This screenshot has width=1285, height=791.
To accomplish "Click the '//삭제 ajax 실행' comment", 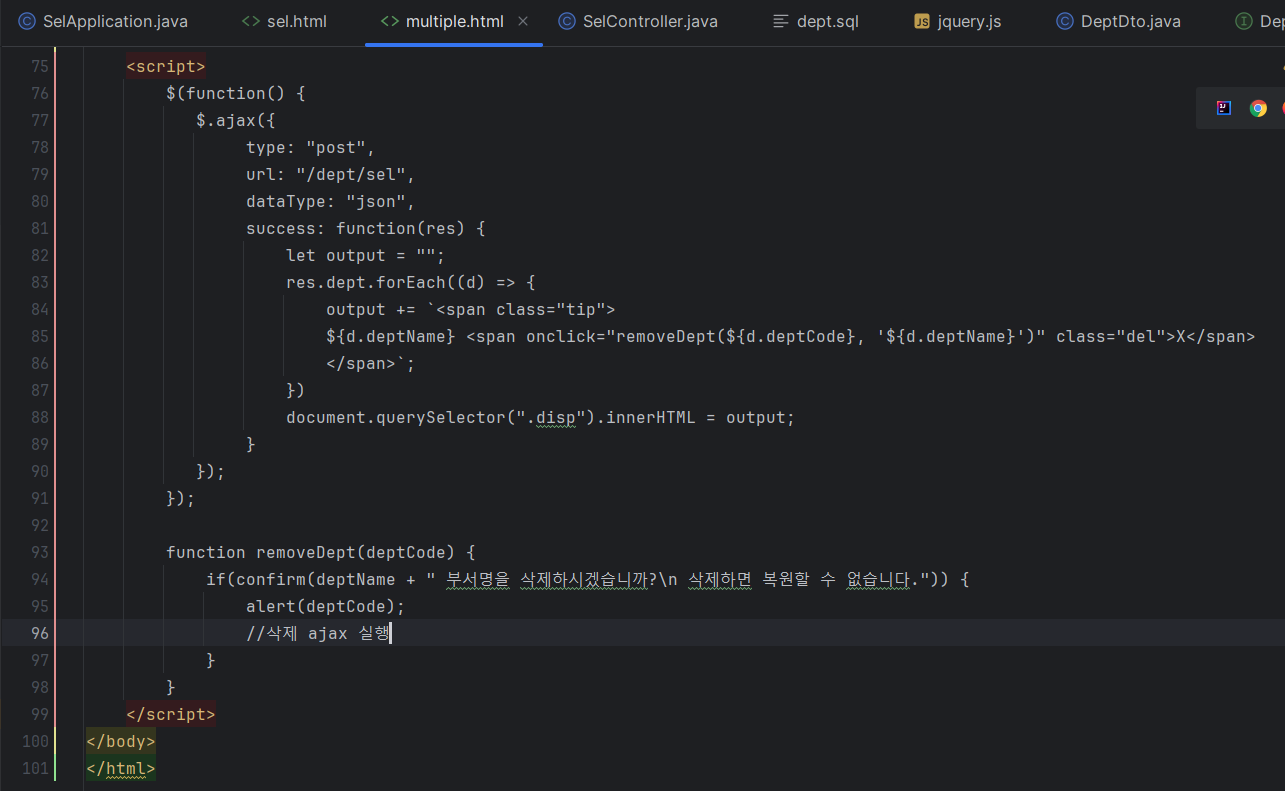I will pos(317,633).
